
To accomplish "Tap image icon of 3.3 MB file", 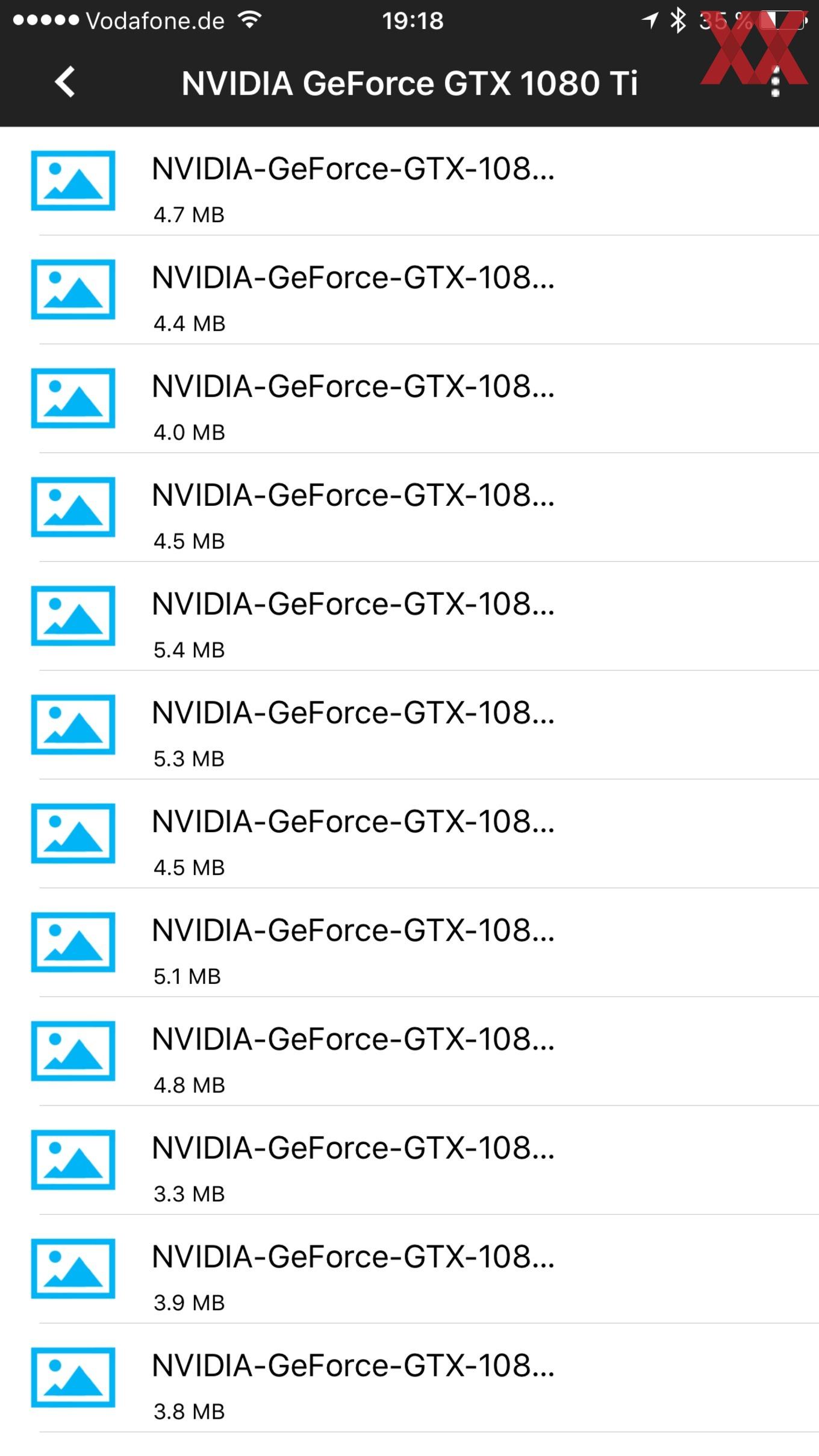I will pyautogui.click(x=73, y=1160).
